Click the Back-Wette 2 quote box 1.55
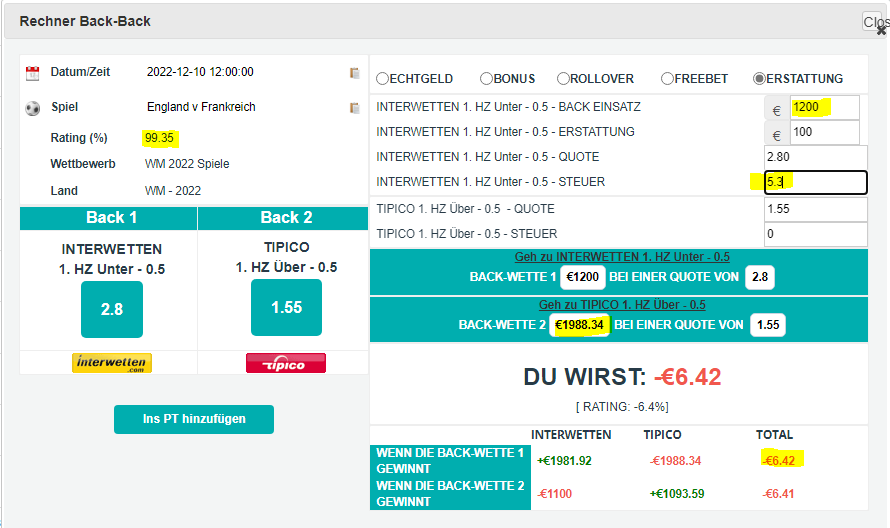This screenshot has height=528, width=890. tap(768, 325)
